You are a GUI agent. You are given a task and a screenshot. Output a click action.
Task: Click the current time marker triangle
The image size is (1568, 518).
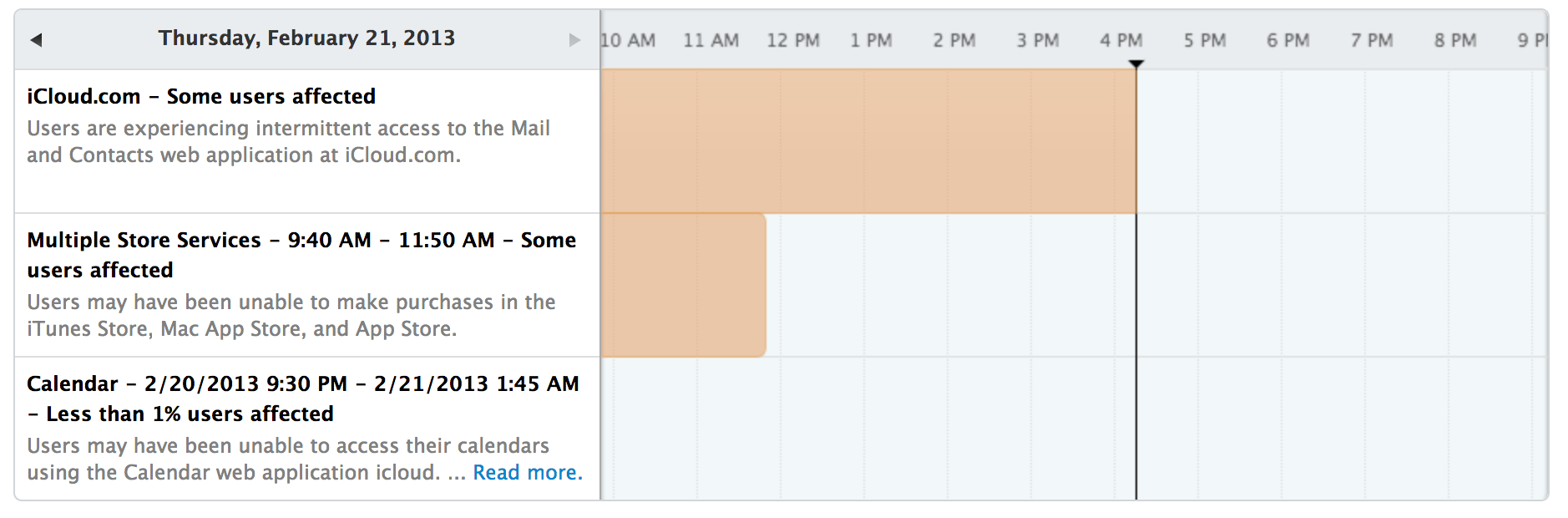pos(1136,64)
